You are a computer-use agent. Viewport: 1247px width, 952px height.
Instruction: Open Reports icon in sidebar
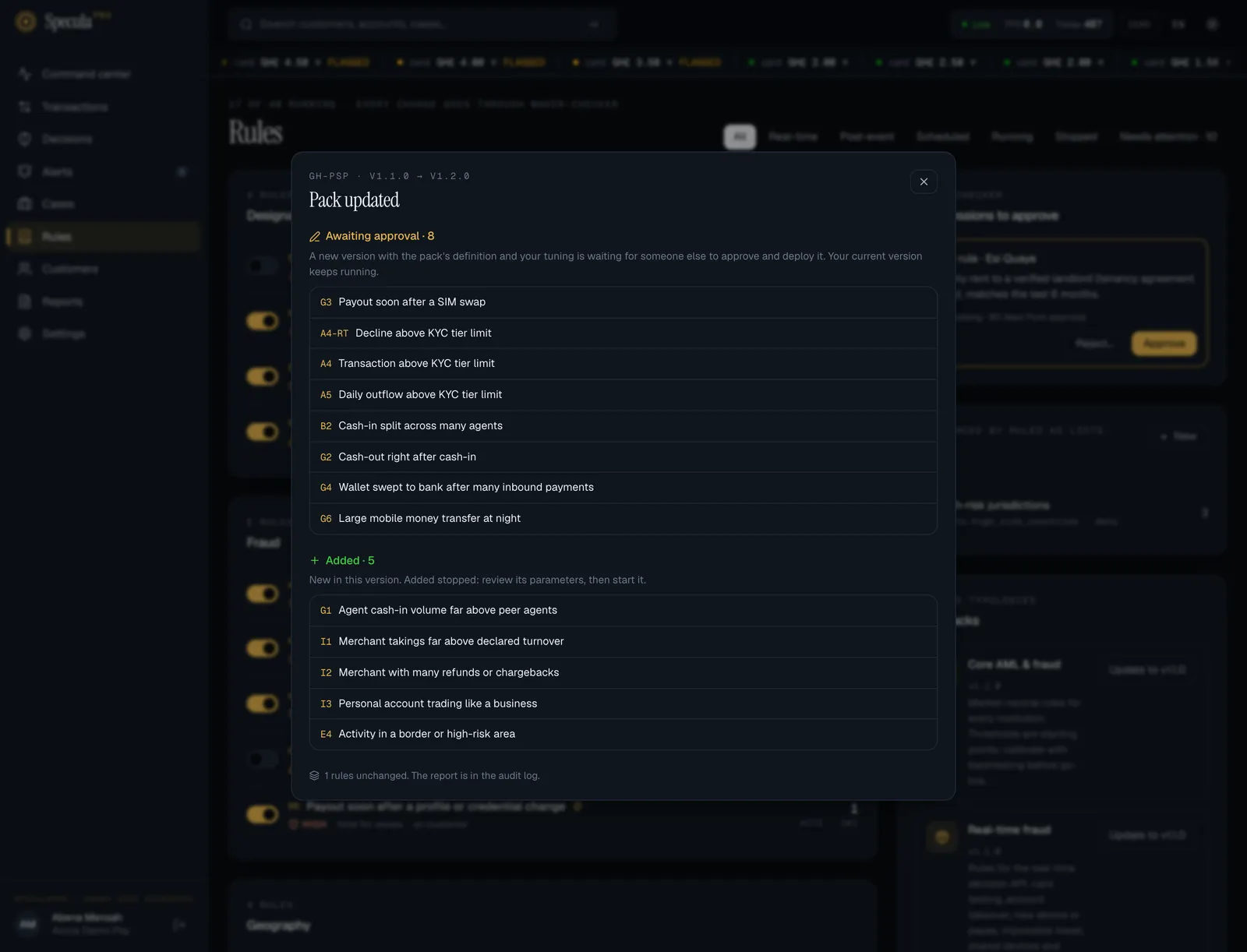[25, 301]
